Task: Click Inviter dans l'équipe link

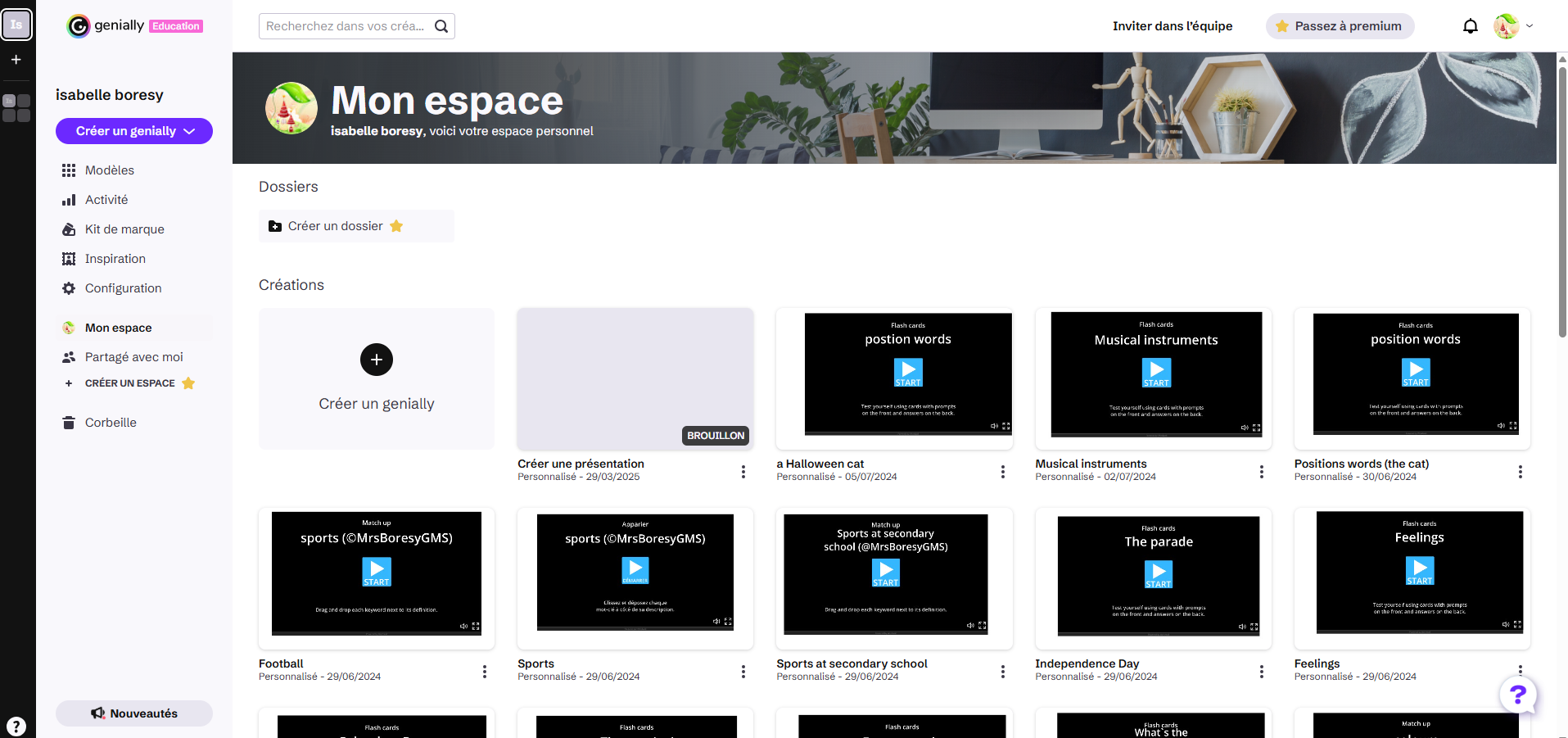Action: pyautogui.click(x=1172, y=26)
